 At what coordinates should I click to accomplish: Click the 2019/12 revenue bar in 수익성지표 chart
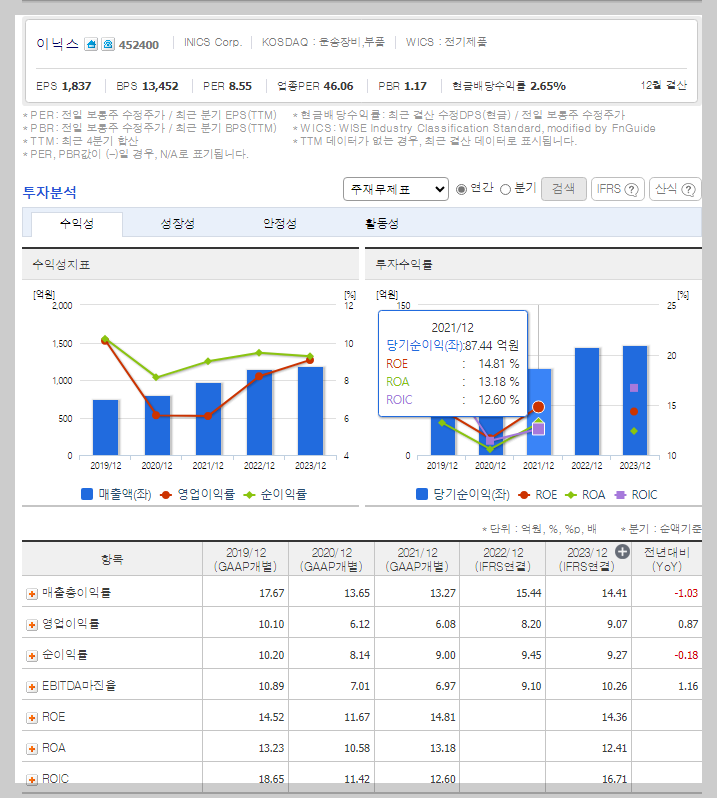click(x=106, y=428)
